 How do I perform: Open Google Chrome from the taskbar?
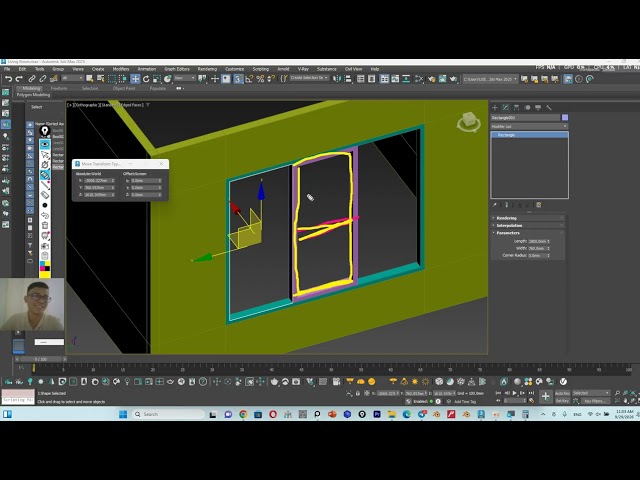(x=243, y=414)
